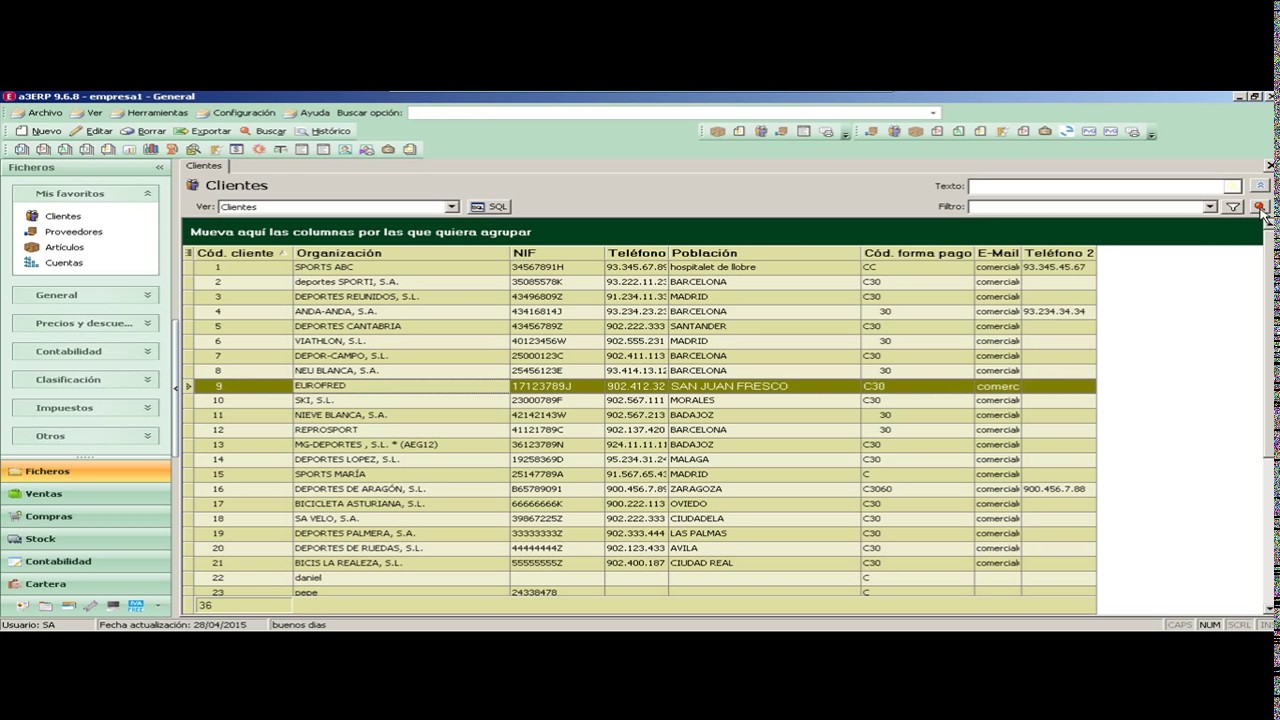Click the SQL button
This screenshot has height=720, width=1280.
pyautogui.click(x=490, y=207)
